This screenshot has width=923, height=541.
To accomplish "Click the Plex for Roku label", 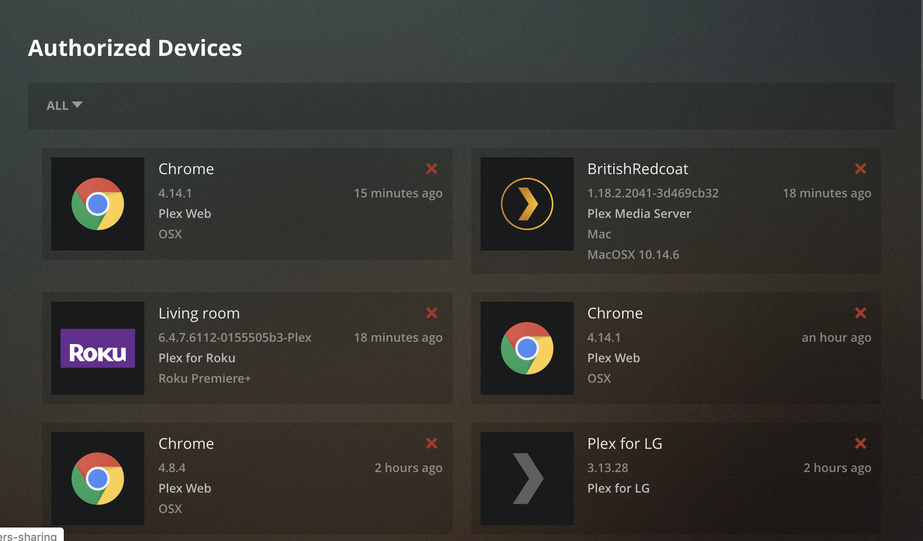I will point(197,358).
